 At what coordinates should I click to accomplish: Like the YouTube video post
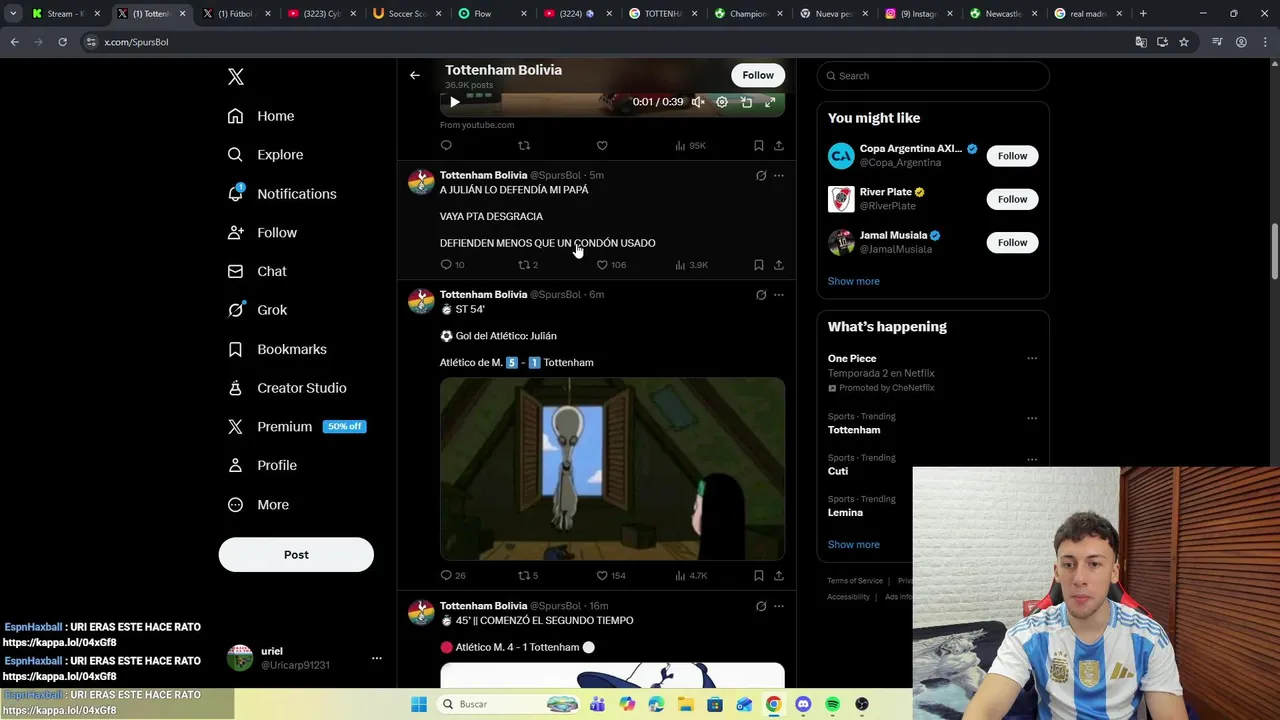(602, 146)
